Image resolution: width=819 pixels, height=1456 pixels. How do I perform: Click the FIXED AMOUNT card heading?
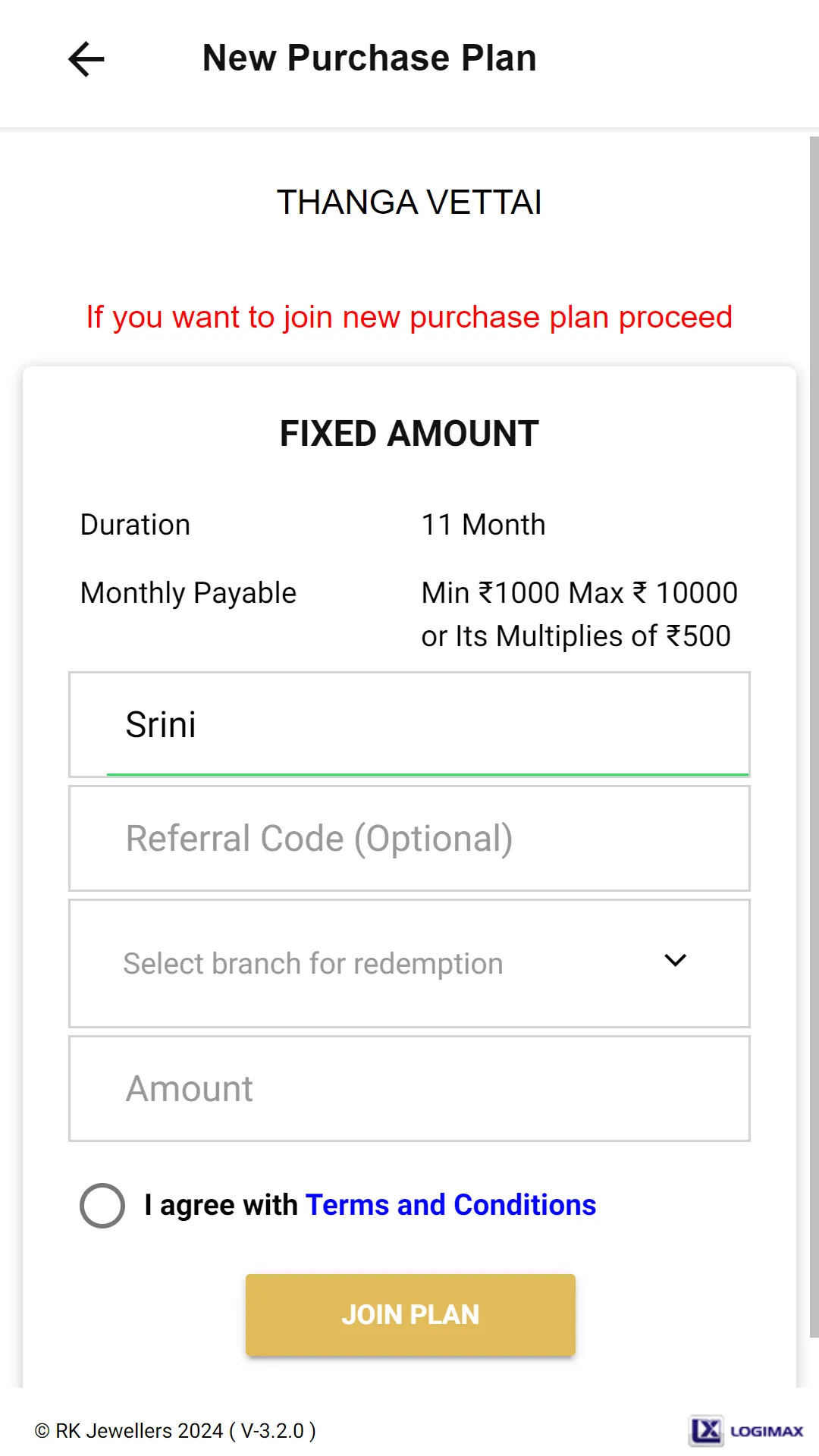click(409, 434)
